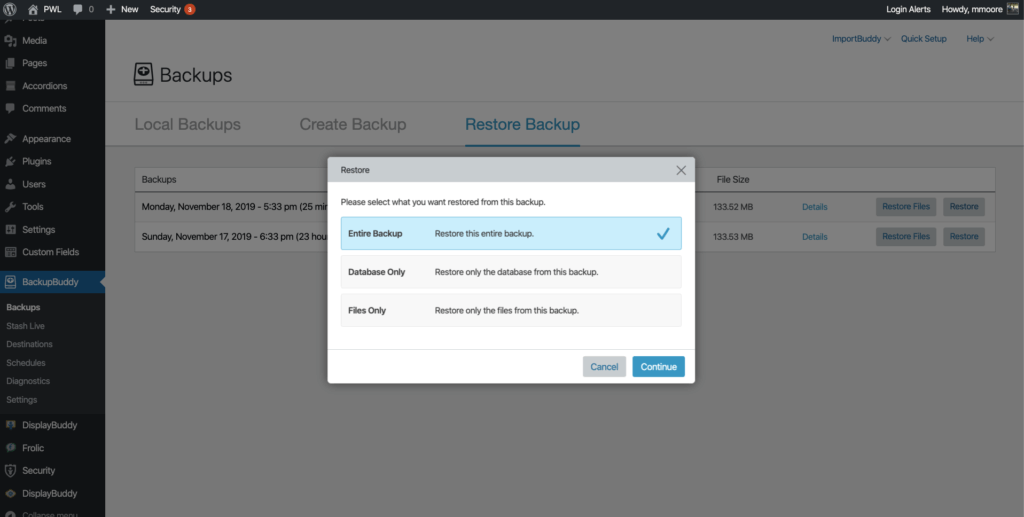Viewport: 1024px width, 517px height.
Task: Open BackupBuddy Settings submenu item
Action: coord(22,400)
